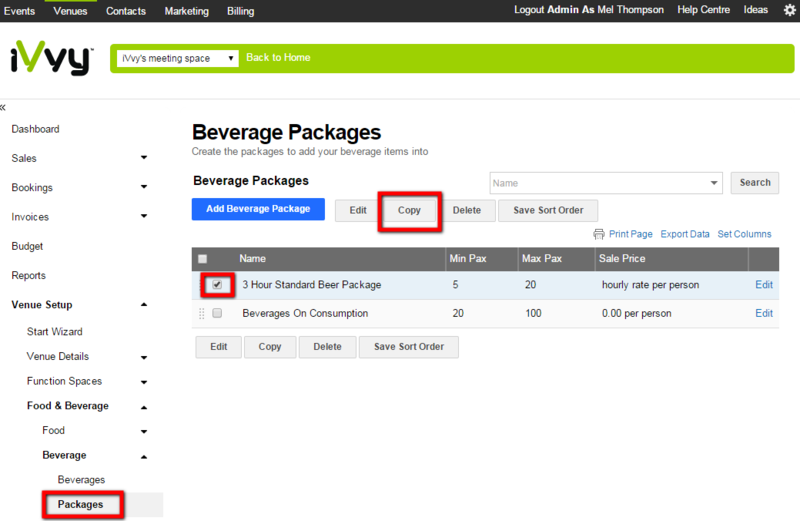The image size is (800, 521).
Task: Click Edit link for Beverages On Consumption
Action: click(x=764, y=313)
